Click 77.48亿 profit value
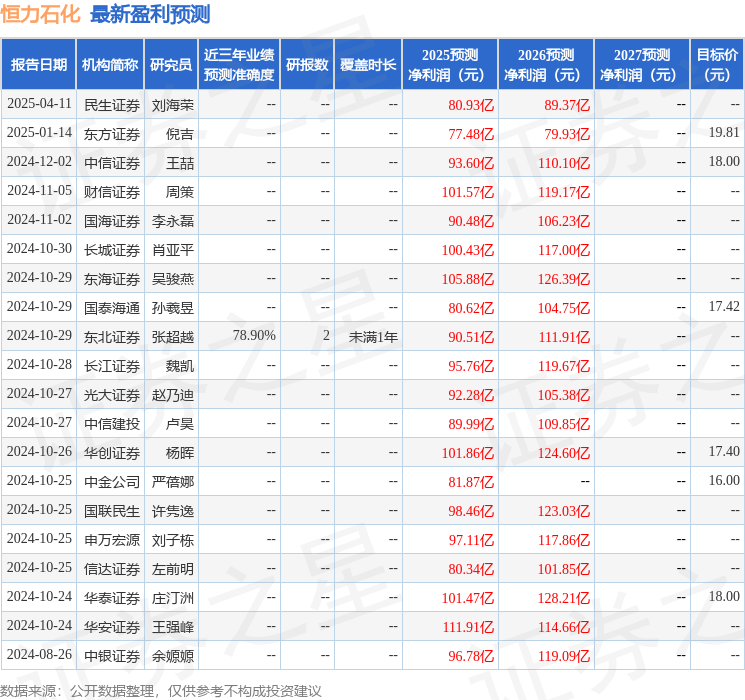The height and width of the screenshot is (700, 745). tap(471, 134)
